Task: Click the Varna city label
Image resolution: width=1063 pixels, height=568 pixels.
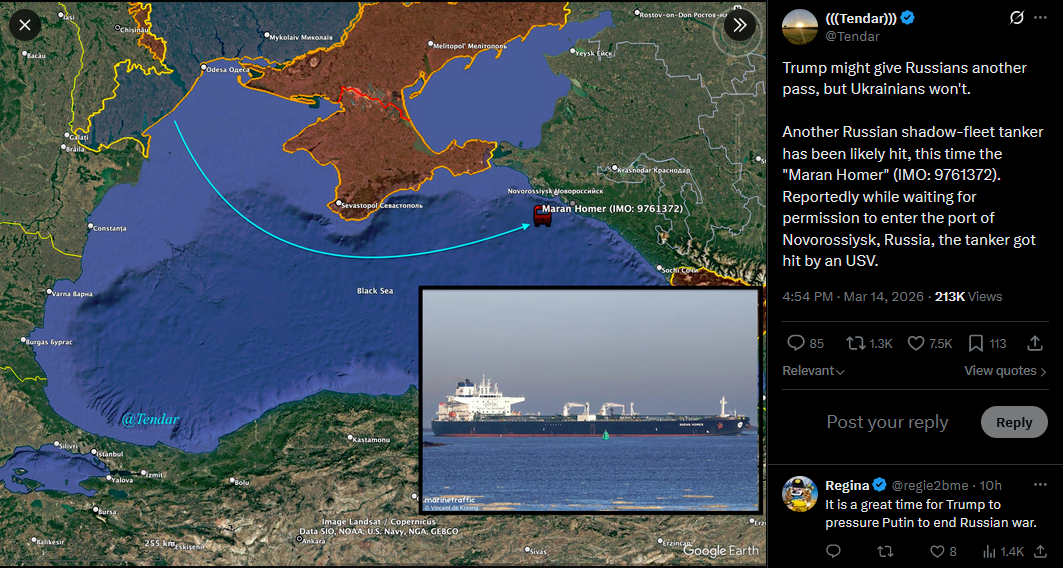Action: 70,293
